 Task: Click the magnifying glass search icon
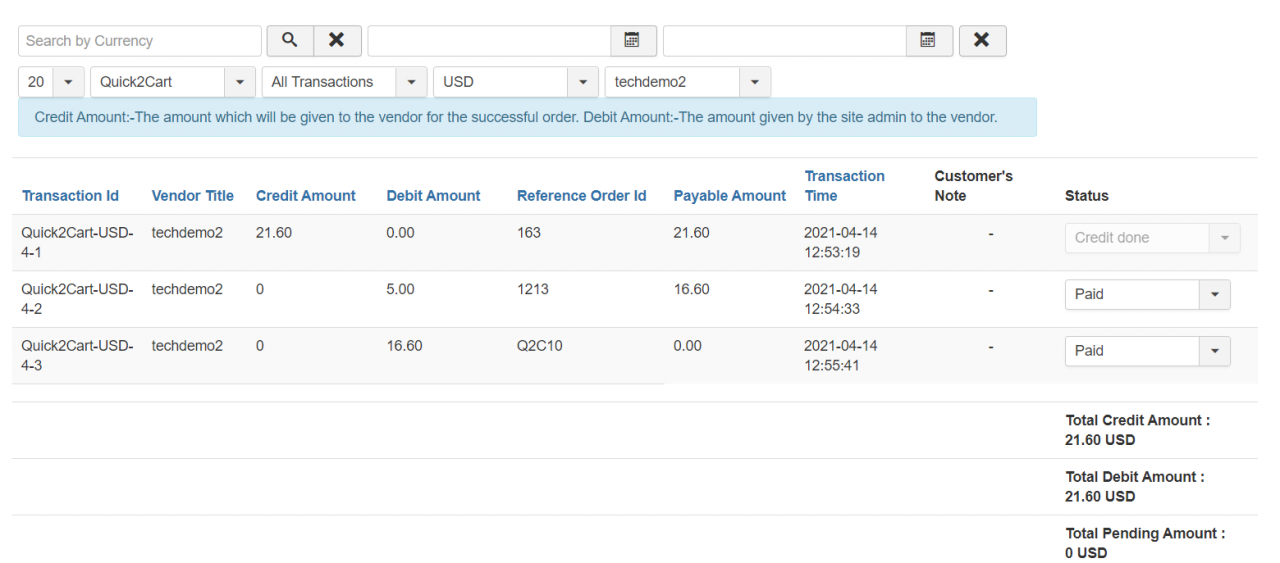point(289,40)
